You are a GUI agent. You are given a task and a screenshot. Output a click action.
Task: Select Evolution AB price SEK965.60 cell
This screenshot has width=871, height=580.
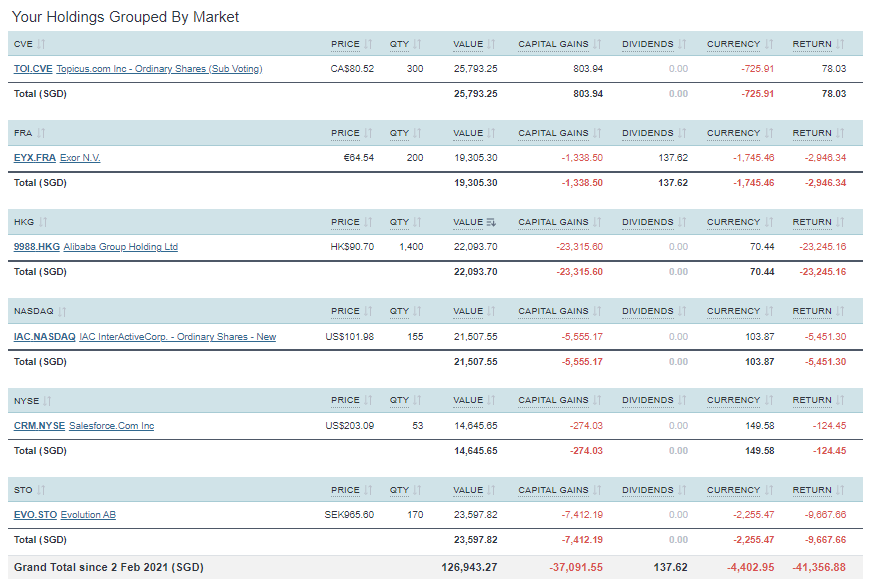[349, 514]
